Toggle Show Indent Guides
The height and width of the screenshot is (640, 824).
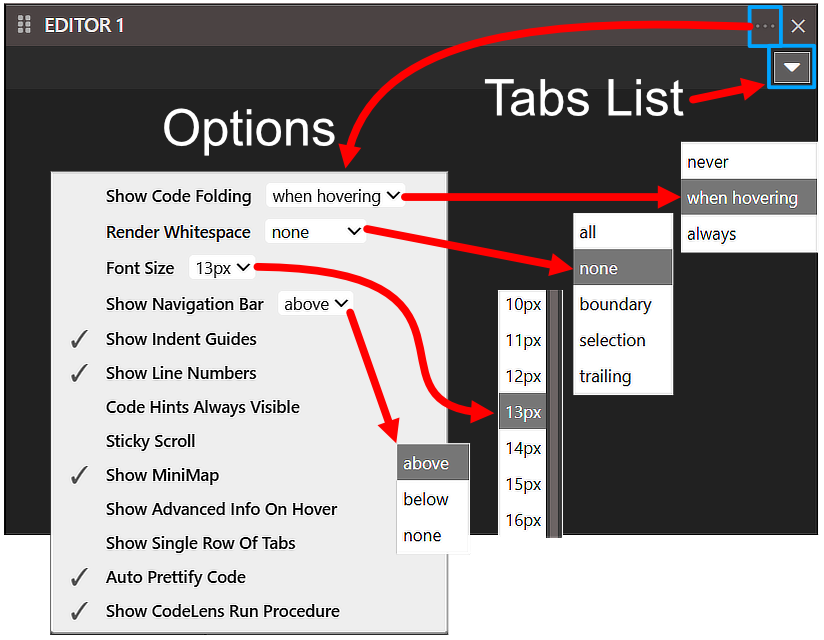pos(181,339)
